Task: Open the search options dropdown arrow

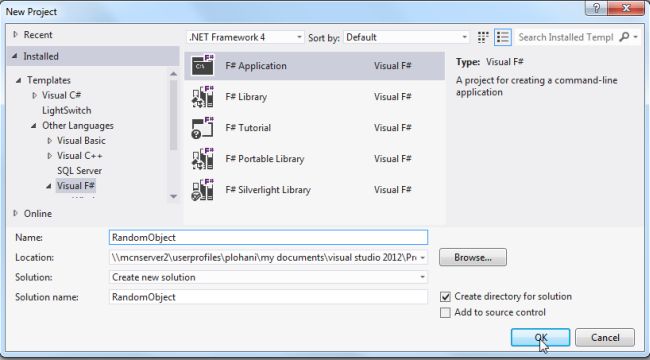Action: point(635,37)
